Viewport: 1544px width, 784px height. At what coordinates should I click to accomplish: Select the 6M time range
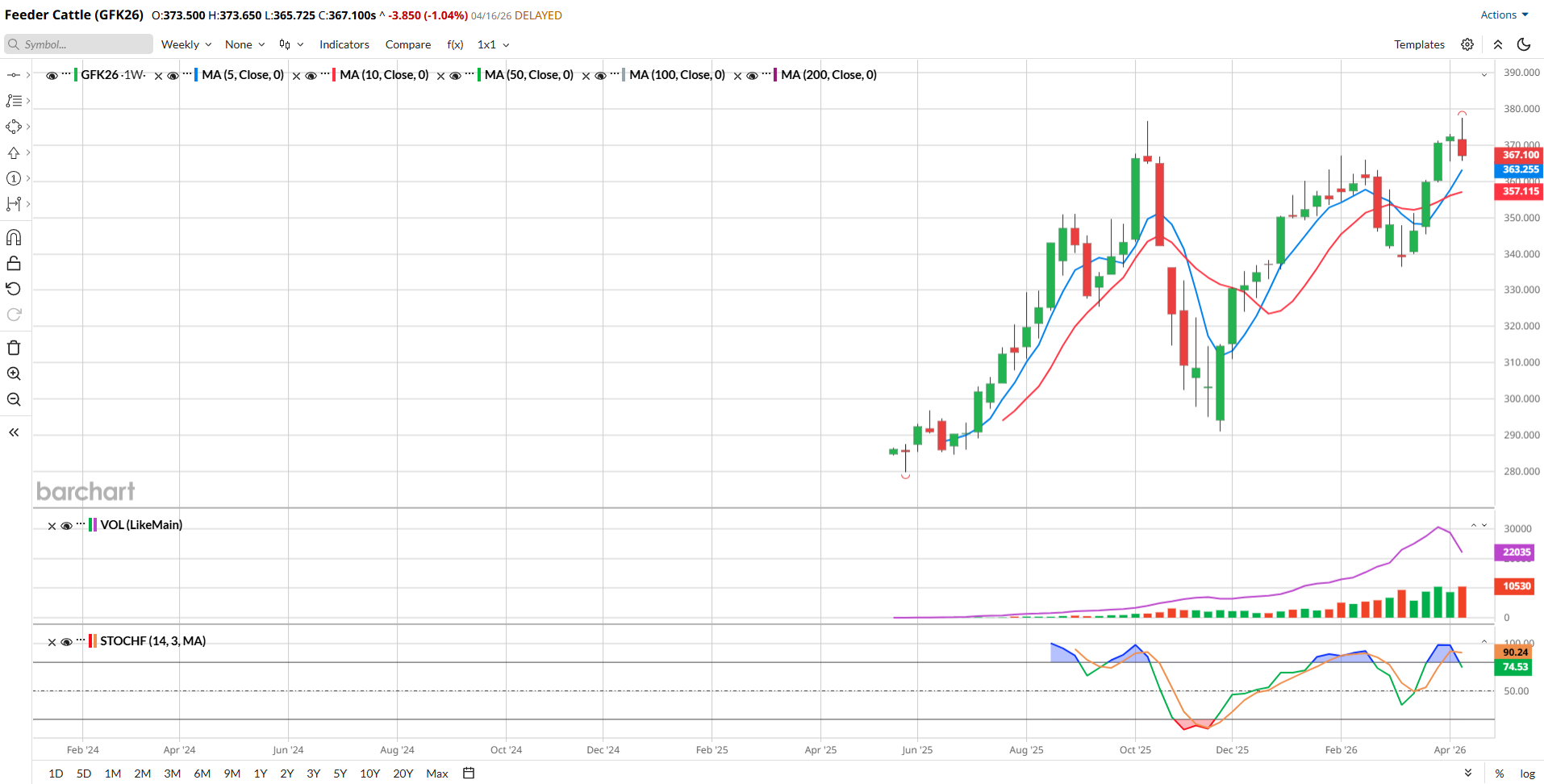tap(202, 773)
